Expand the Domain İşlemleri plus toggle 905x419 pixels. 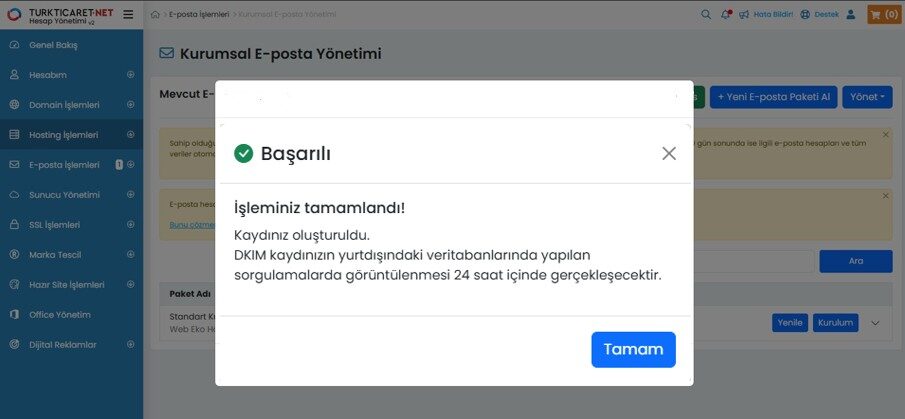[x=130, y=104]
